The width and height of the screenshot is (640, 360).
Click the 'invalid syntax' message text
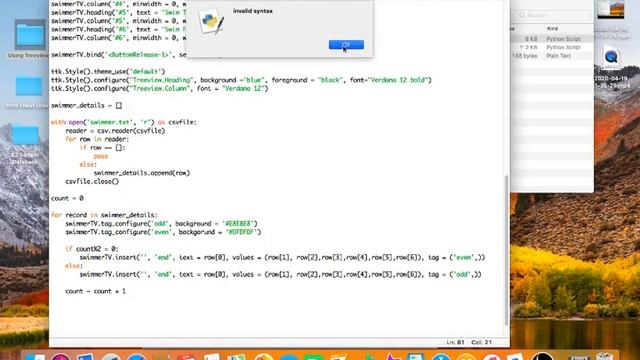253,11
